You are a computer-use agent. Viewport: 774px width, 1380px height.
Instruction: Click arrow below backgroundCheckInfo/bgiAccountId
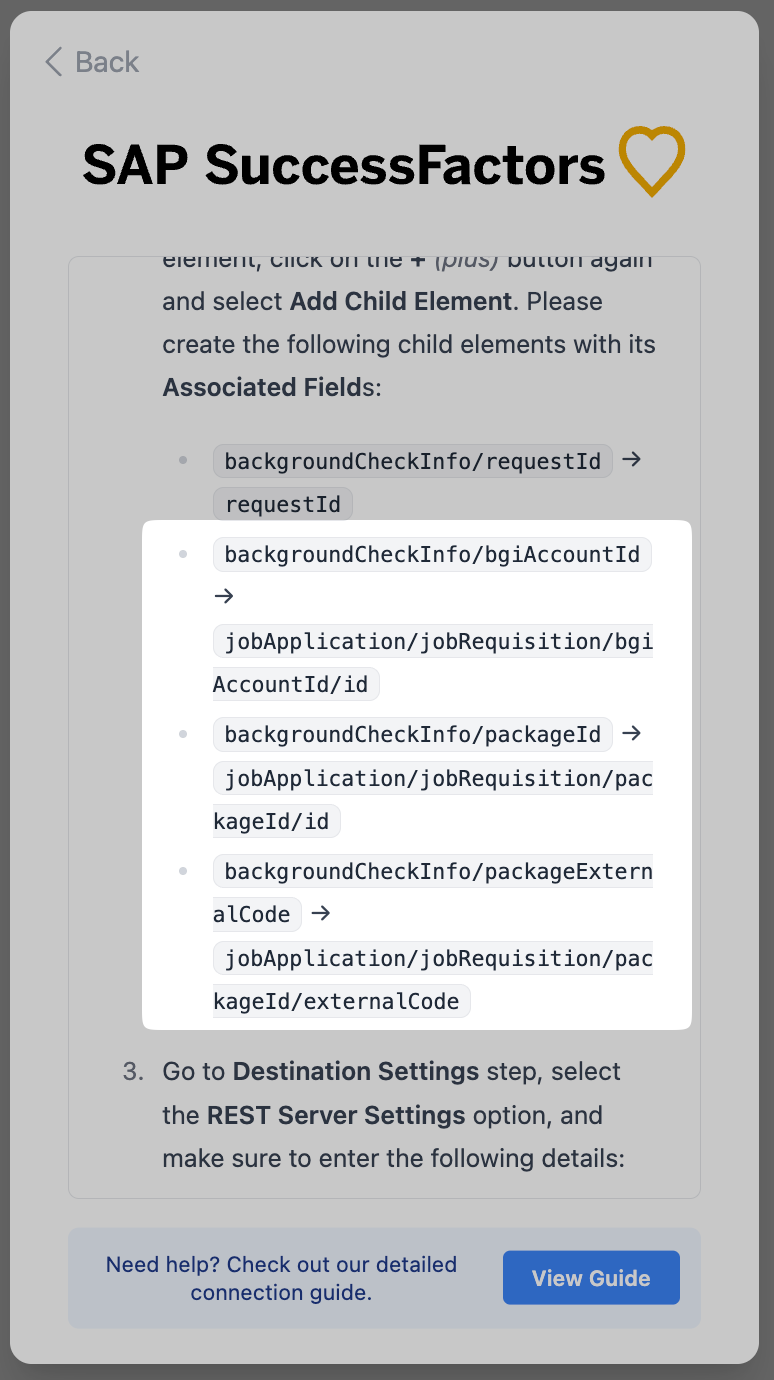pyautogui.click(x=224, y=597)
